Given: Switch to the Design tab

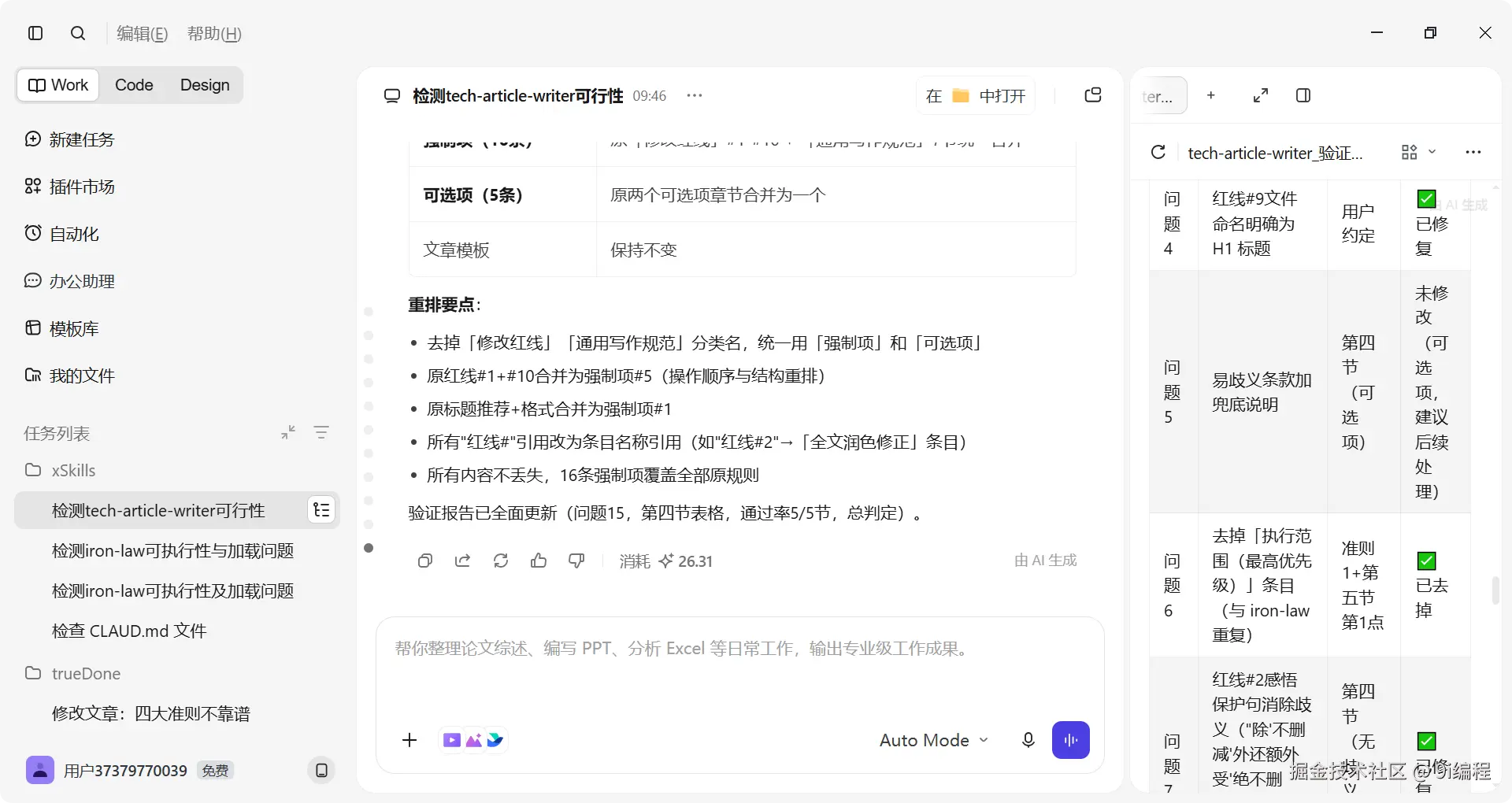Looking at the screenshot, I should pyautogui.click(x=205, y=85).
